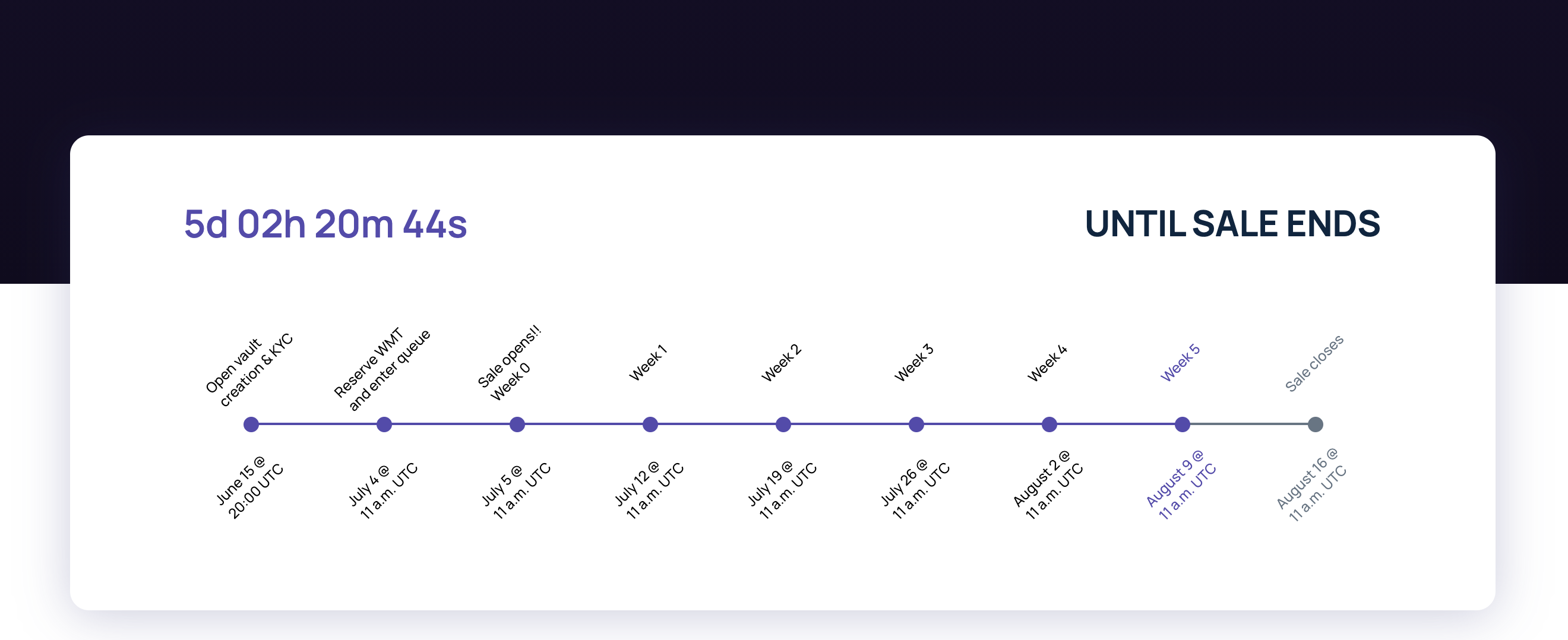Select the July 4 timeline marker
The height and width of the screenshot is (640, 1568).
pyautogui.click(x=384, y=424)
